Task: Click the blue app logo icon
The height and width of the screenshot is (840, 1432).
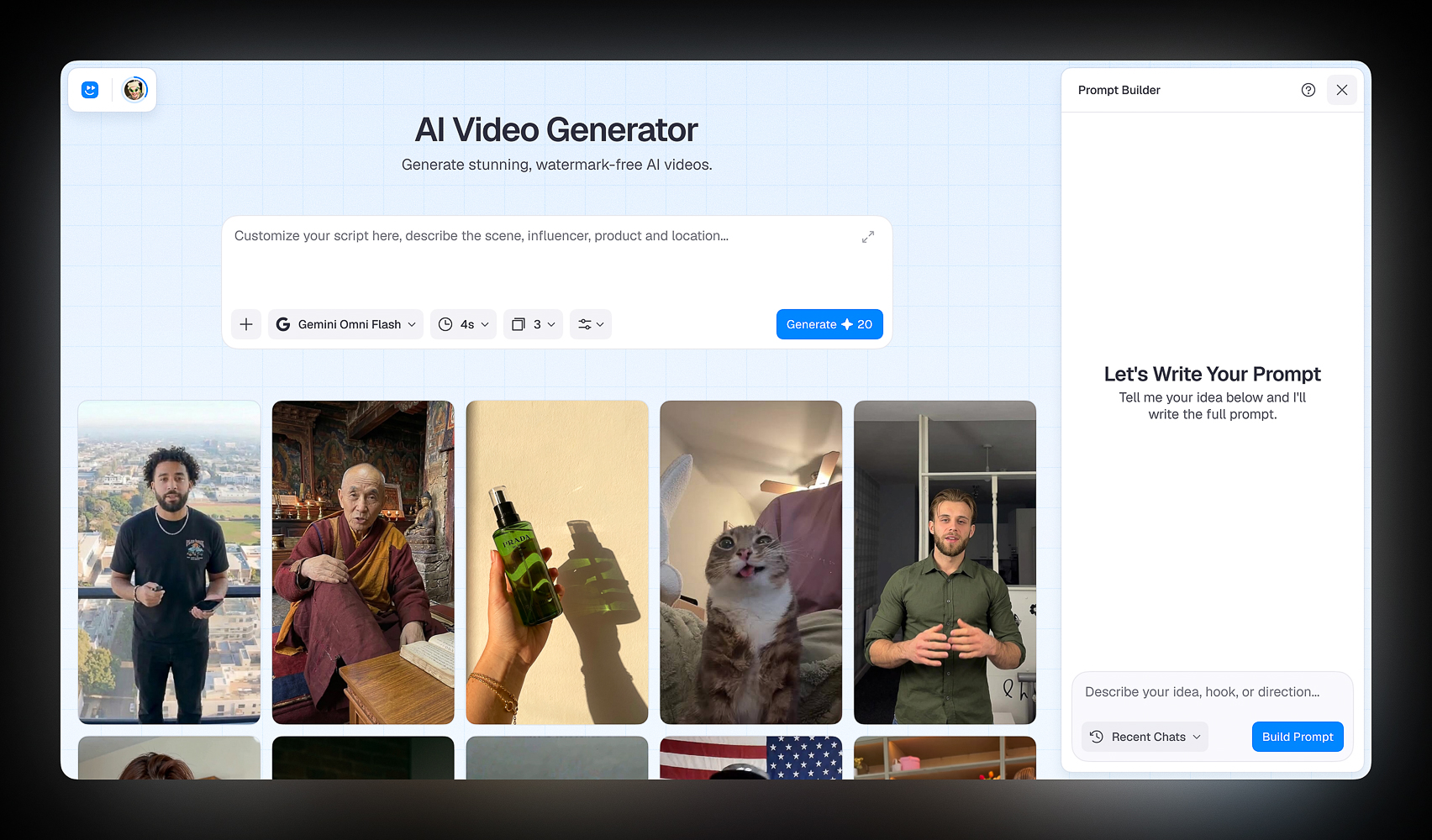Action: (90, 90)
